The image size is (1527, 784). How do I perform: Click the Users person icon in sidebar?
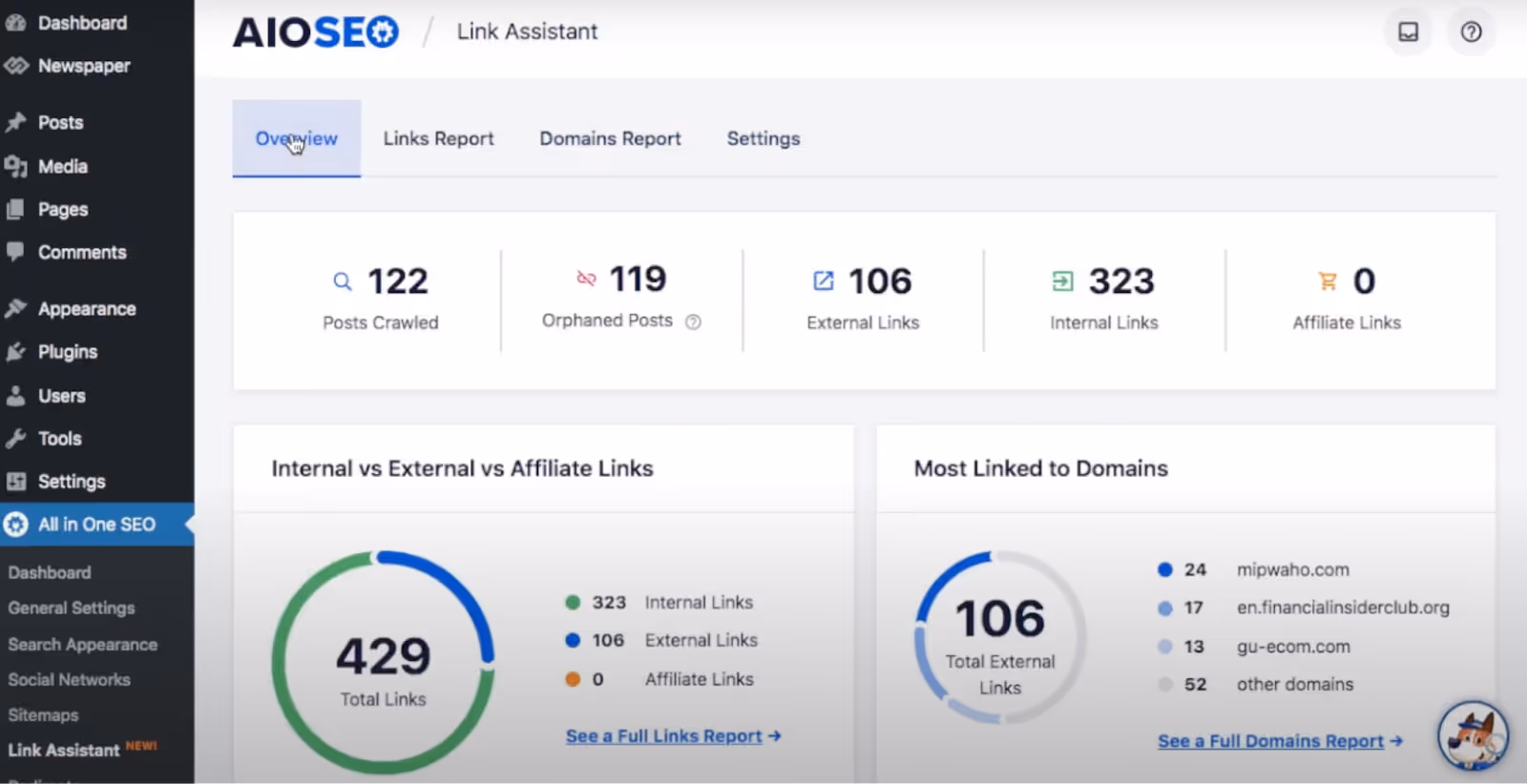pos(15,395)
